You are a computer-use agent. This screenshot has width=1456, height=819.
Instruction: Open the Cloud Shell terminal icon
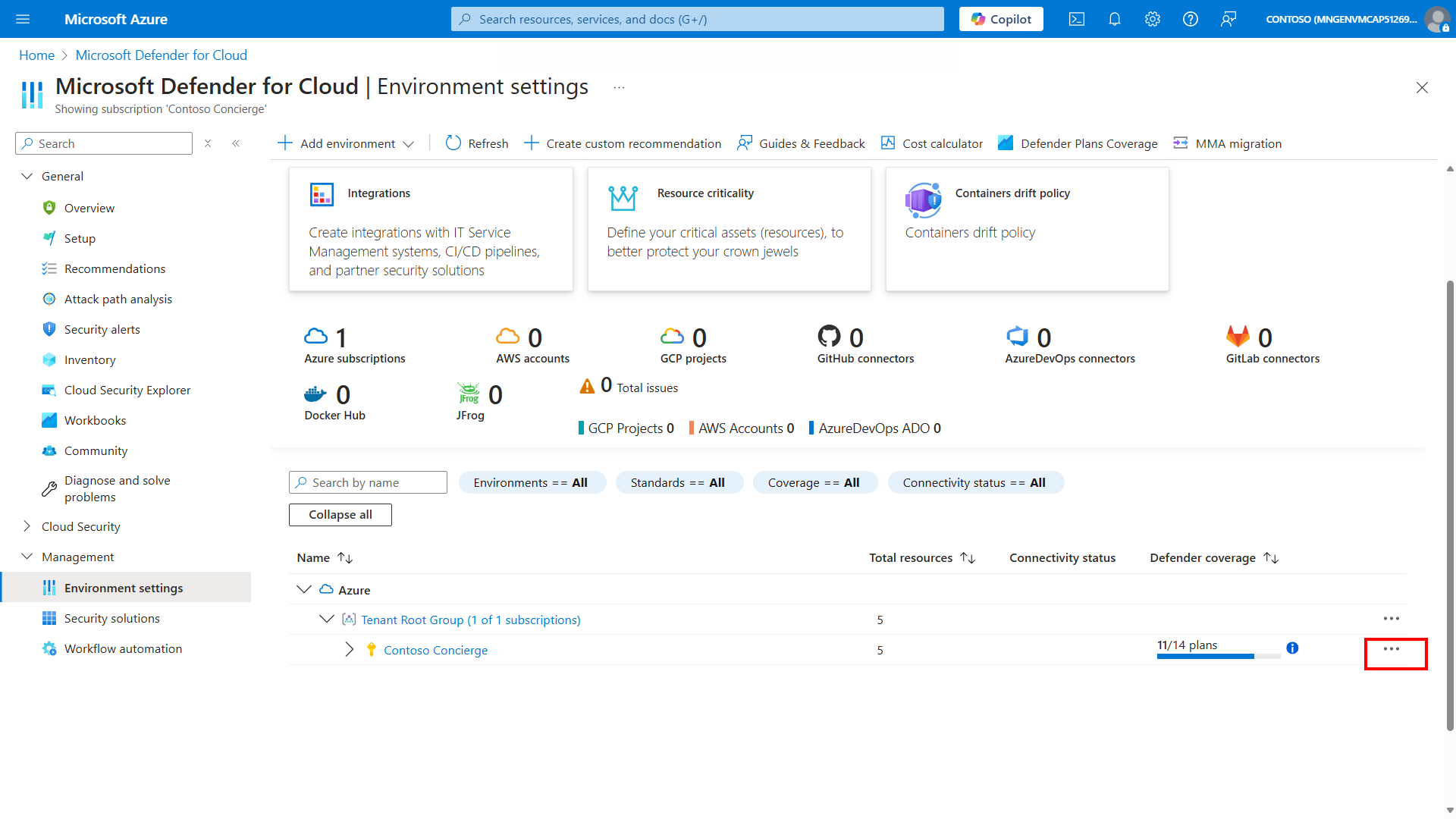(1076, 19)
